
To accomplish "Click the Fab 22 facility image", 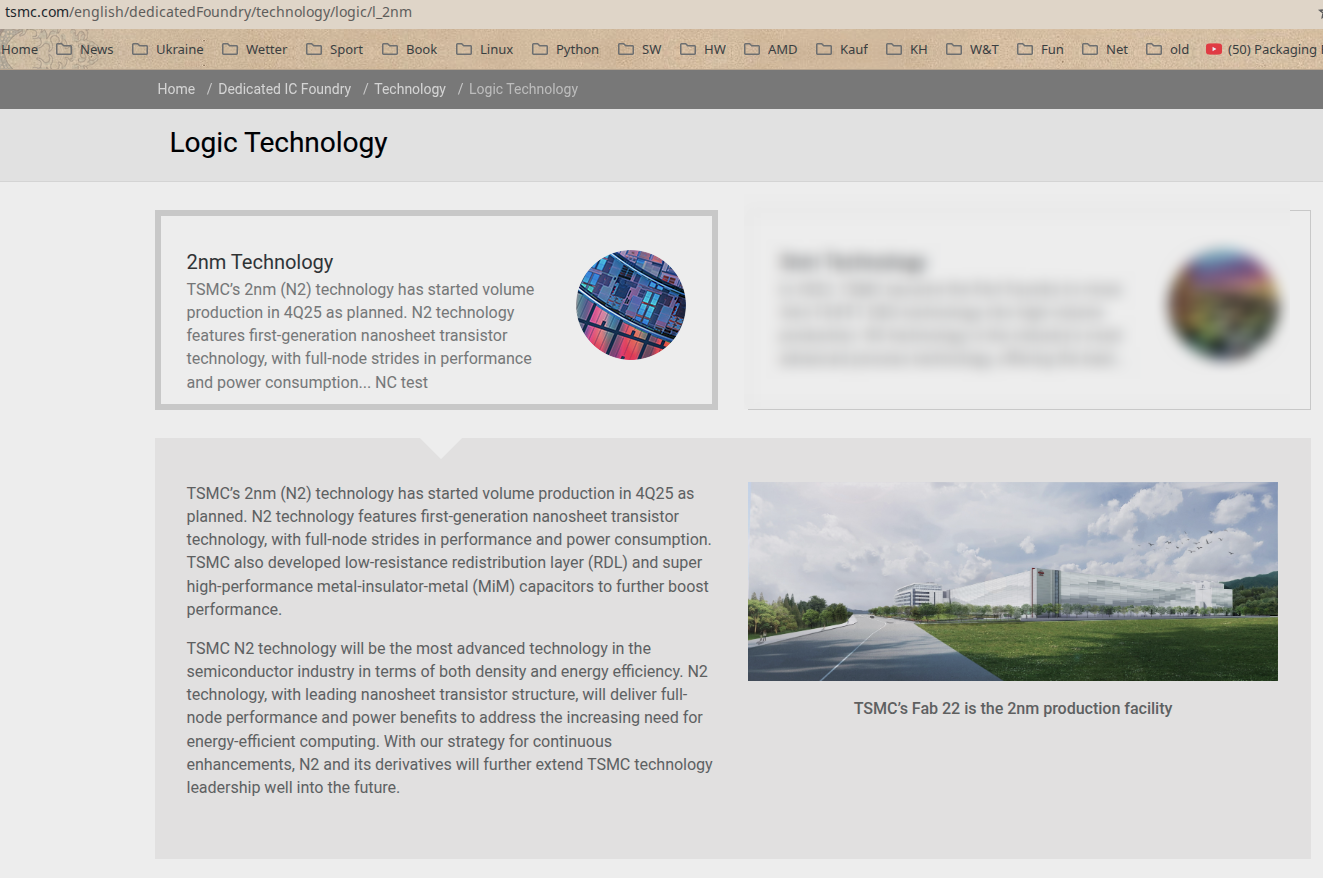I will tap(1013, 582).
